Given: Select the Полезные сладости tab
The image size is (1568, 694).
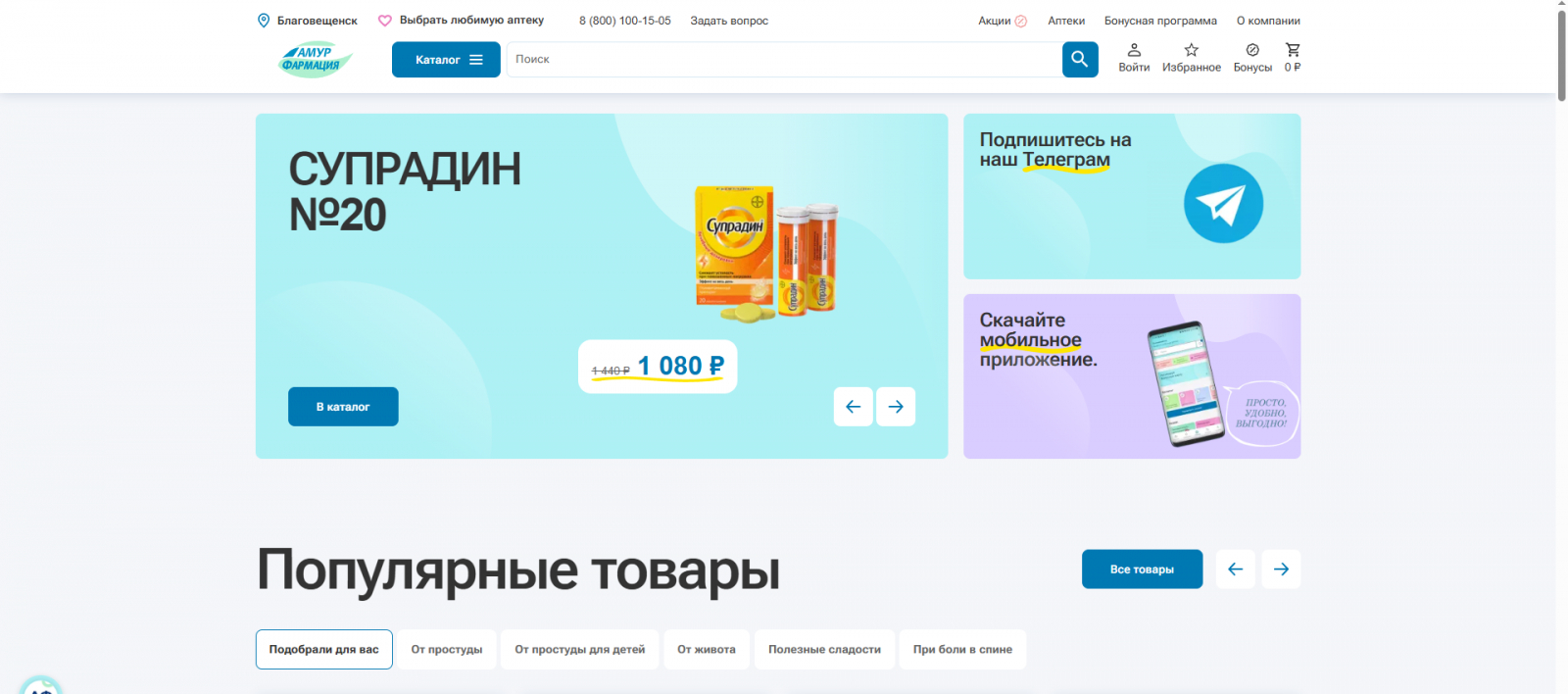Looking at the screenshot, I should [x=824, y=650].
